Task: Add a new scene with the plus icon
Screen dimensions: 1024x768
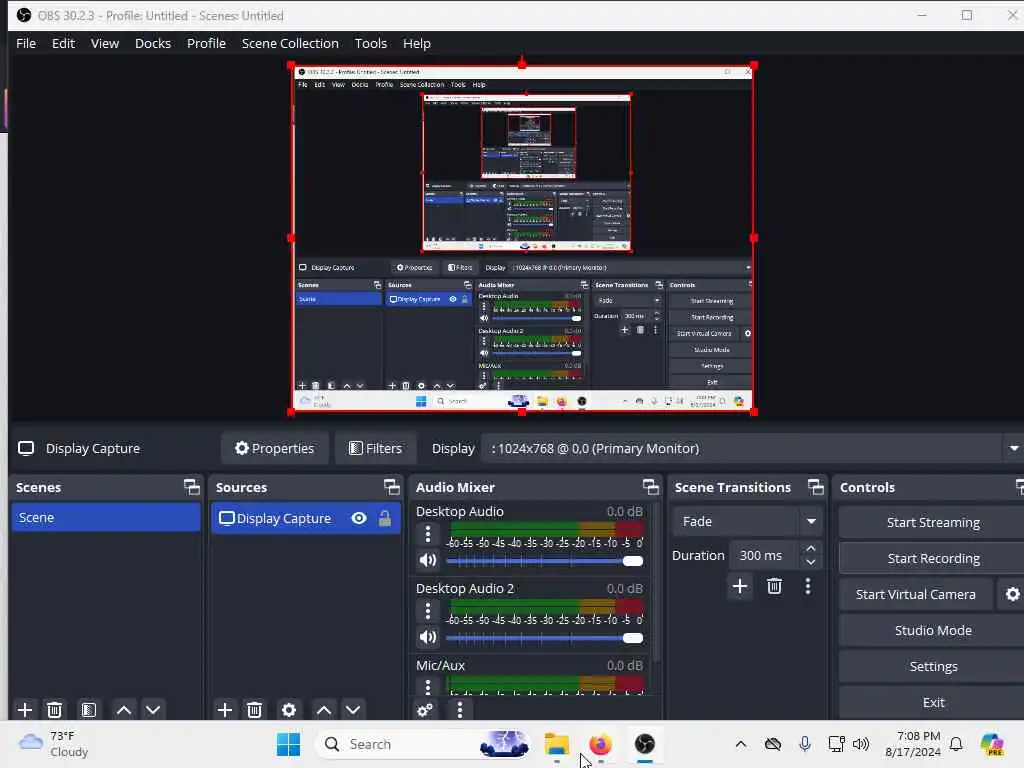Action: [25, 709]
